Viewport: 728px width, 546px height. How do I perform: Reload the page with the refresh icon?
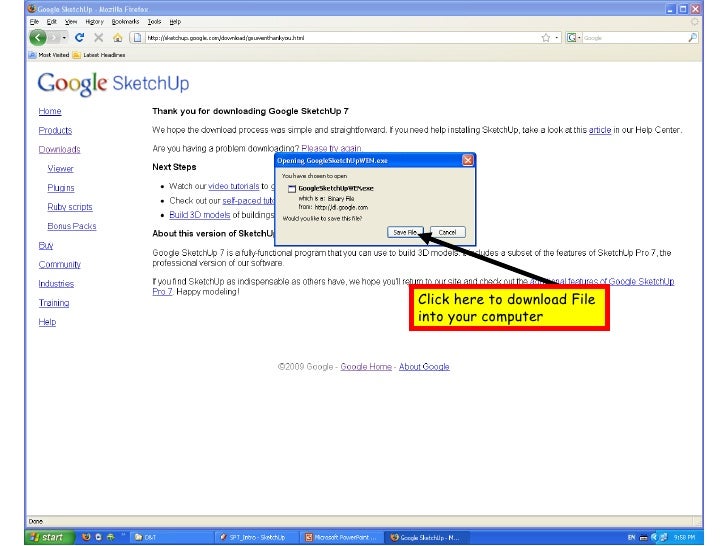pyautogui.click(x=79, y=38)
